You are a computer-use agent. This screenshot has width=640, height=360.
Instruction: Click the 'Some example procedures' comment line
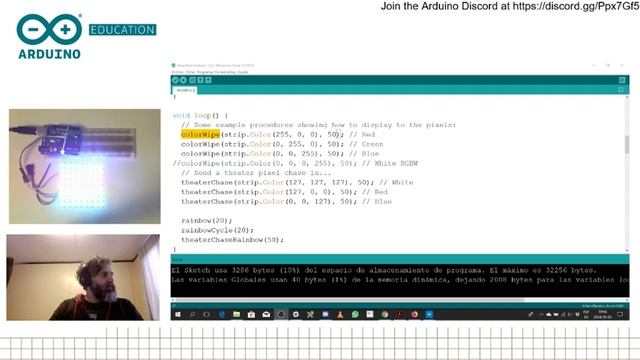318,125
